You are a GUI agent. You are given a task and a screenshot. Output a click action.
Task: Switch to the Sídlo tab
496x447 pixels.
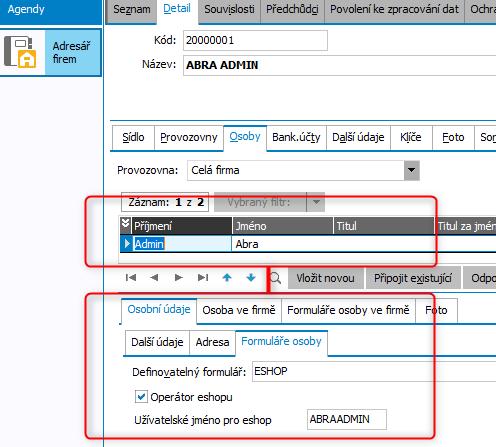pos(133,137)
